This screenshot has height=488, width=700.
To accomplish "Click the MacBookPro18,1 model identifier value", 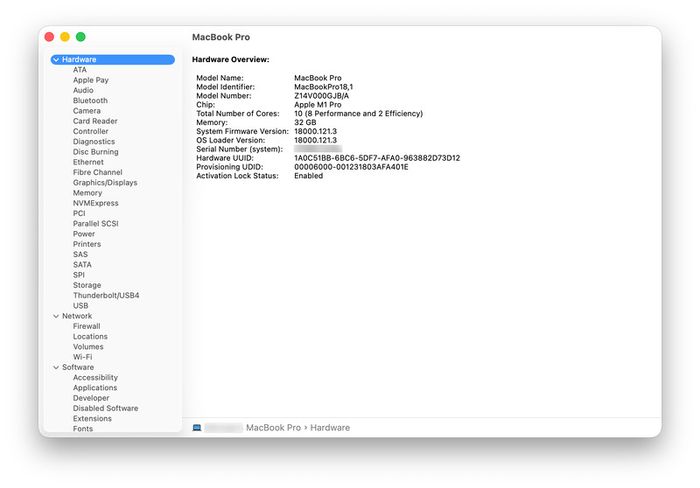I will [x=323, y=87].
